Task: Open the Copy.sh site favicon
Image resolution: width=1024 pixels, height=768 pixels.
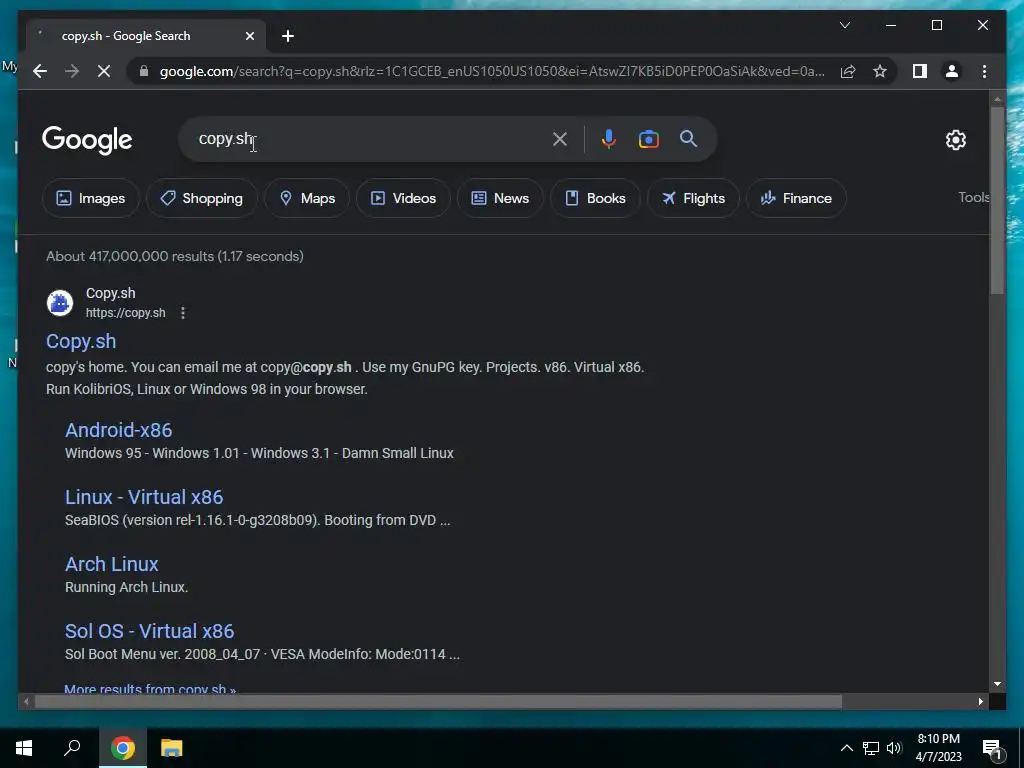Action: click(59, 303)
